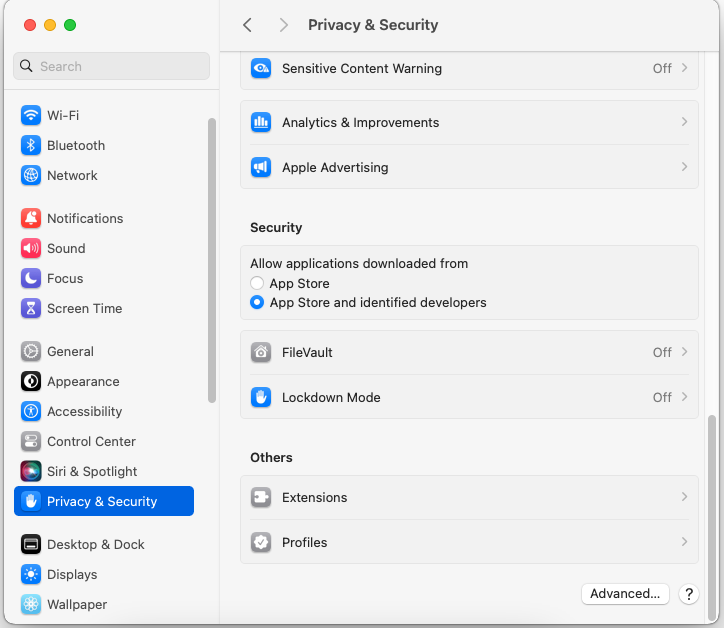The width and height of the screenshot is (724, 628).
Task: Select the App Store radio button
Action: click(x=258, y=284)
